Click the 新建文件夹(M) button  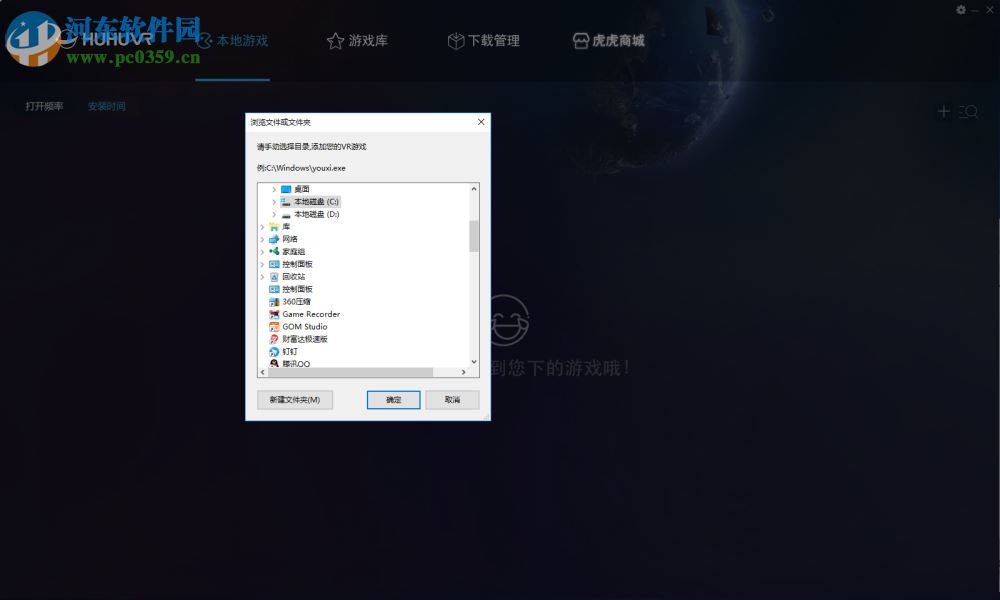click(294, 399)
